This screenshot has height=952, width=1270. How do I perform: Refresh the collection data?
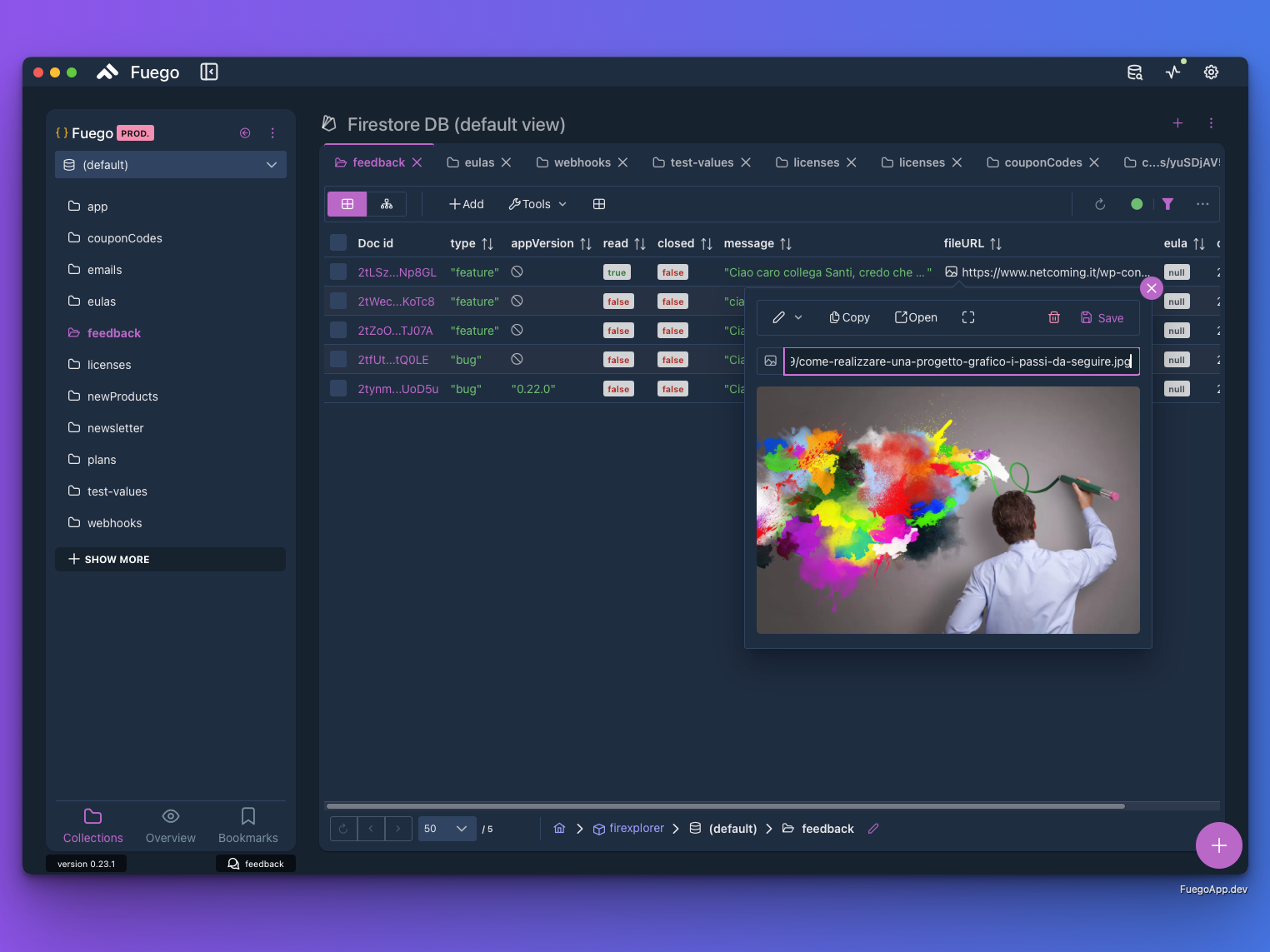(1100, 204)
